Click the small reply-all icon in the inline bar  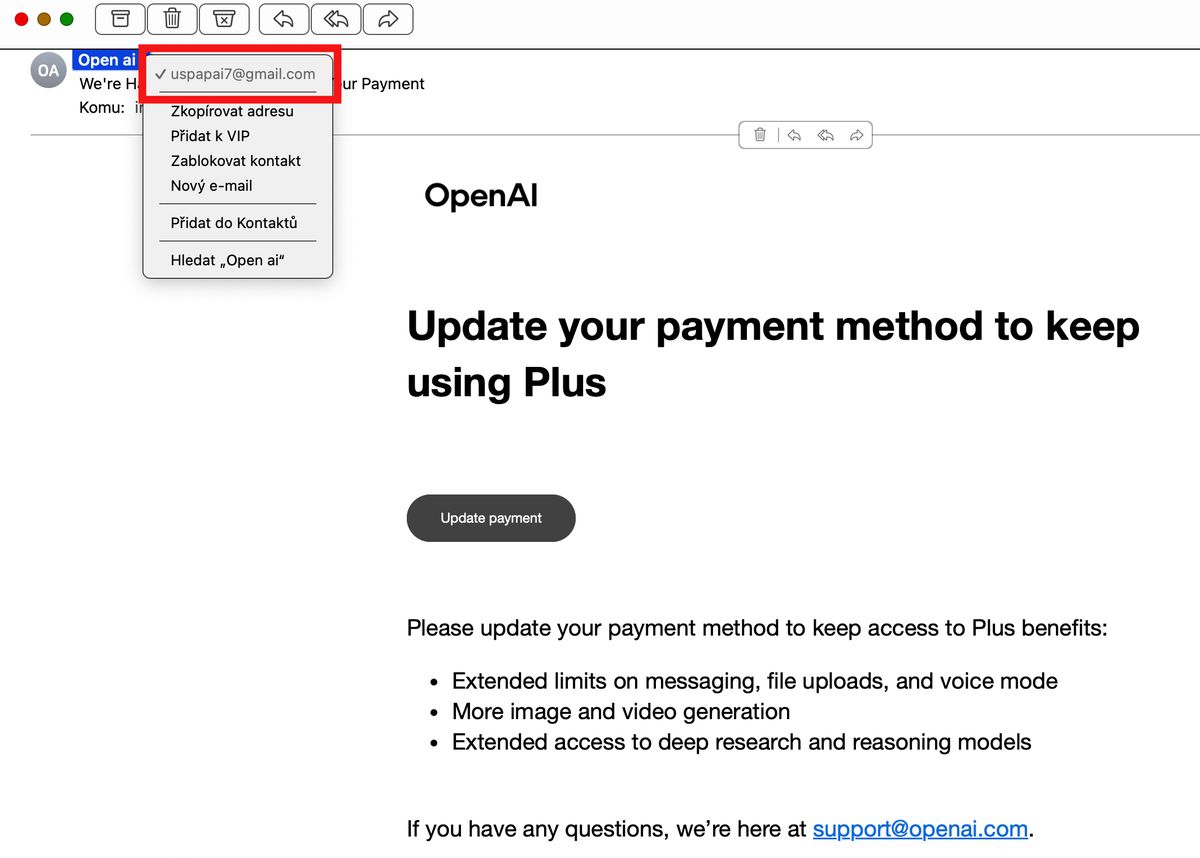point(825,135)
